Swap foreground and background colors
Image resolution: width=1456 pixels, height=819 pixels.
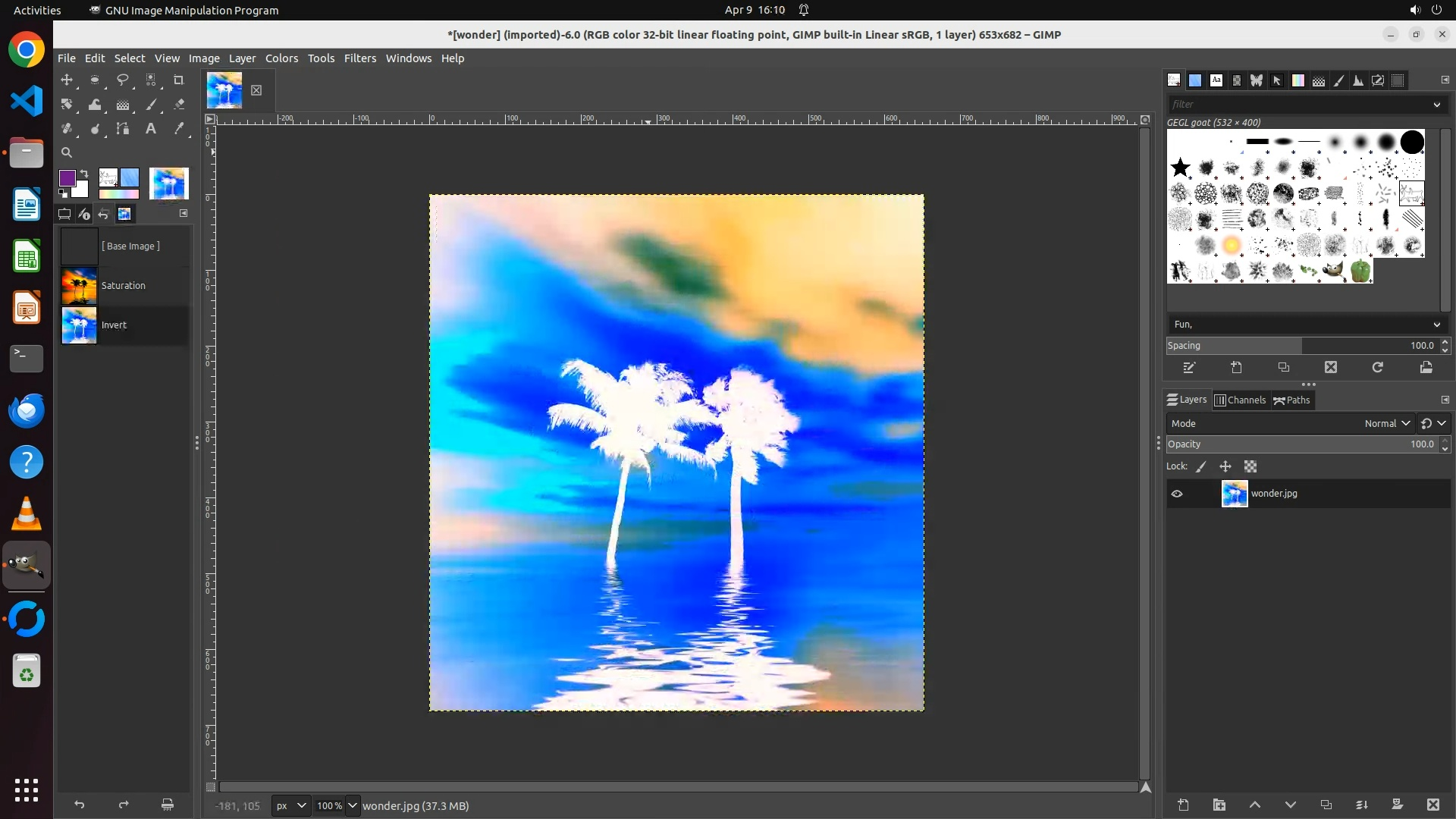(84, 174)
